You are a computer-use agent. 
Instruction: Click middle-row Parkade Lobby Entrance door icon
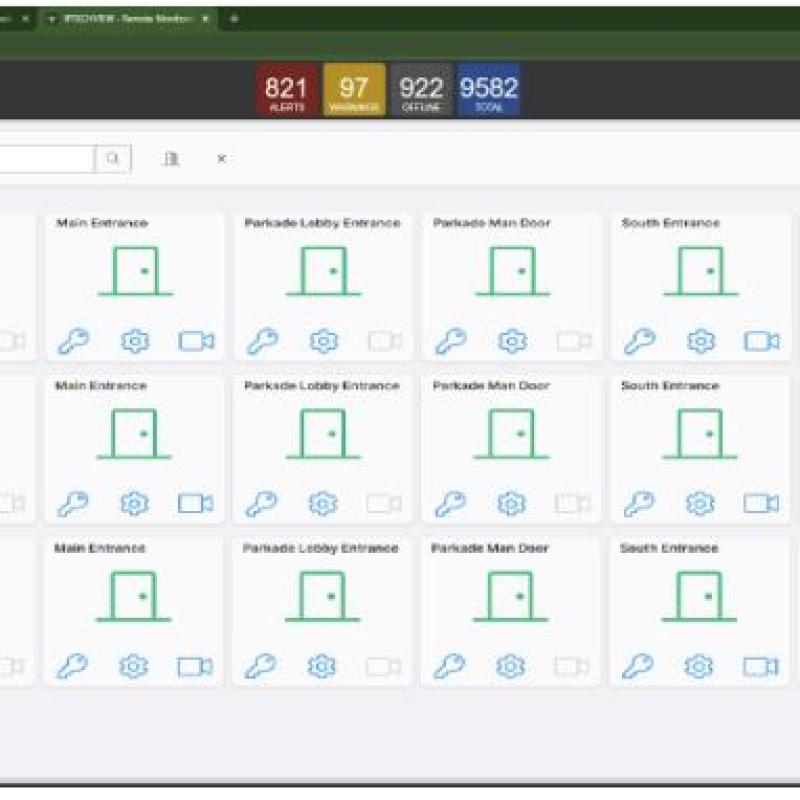click(x=322, y=434)
